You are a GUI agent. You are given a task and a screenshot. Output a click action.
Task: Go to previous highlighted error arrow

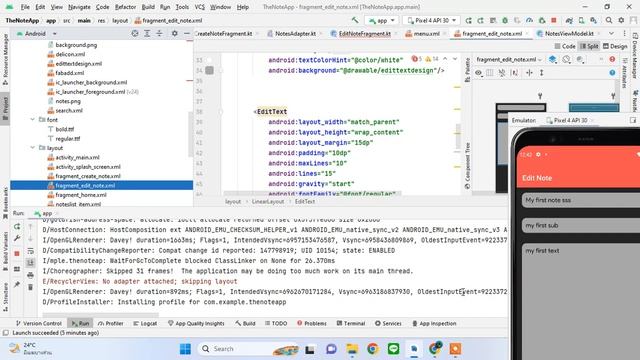tap(445, 59)
